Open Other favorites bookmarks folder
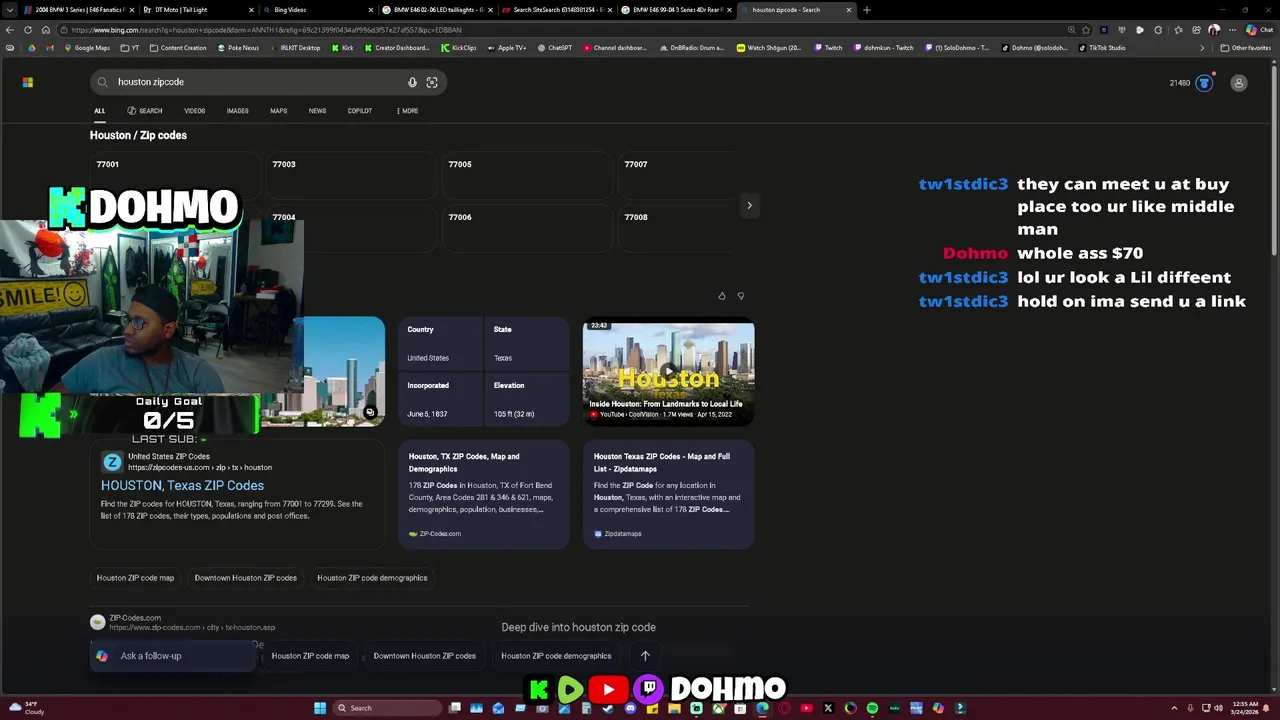The image size is (1280, 720). click(x=1245, y=48)
